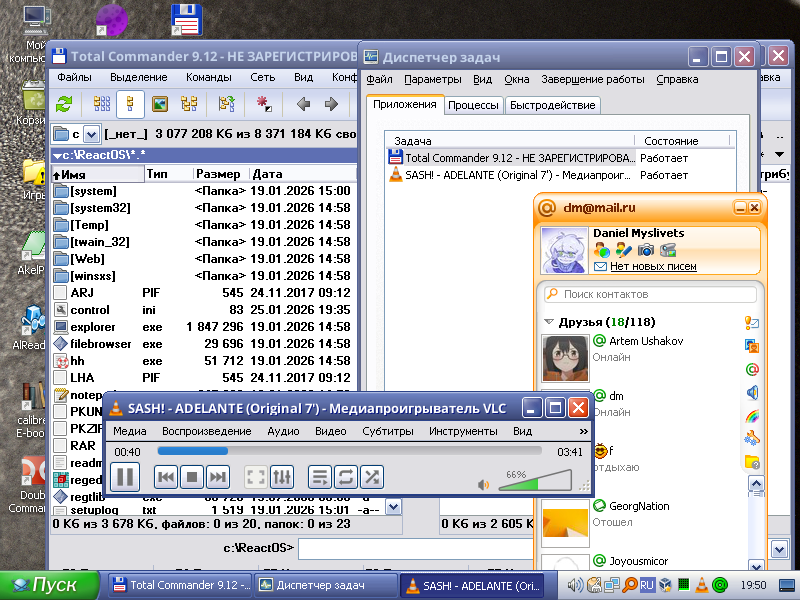The width and height of the screenshot is (800, 600).
Task: Toggle shuffle (random) mode in VLC
Action: [372, 477]
